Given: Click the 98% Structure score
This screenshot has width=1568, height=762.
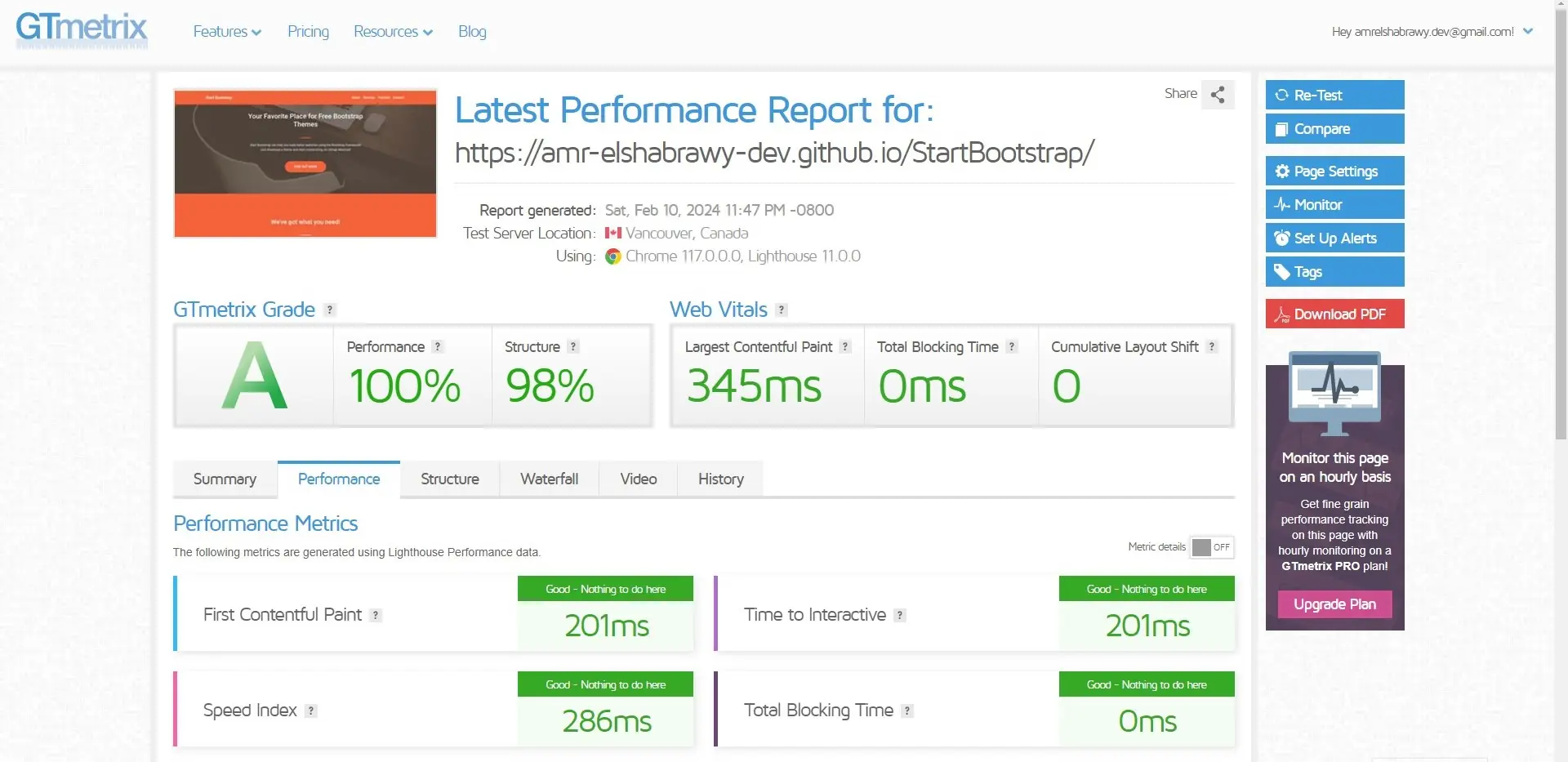Looking at the screenshot, I should 550,386.
